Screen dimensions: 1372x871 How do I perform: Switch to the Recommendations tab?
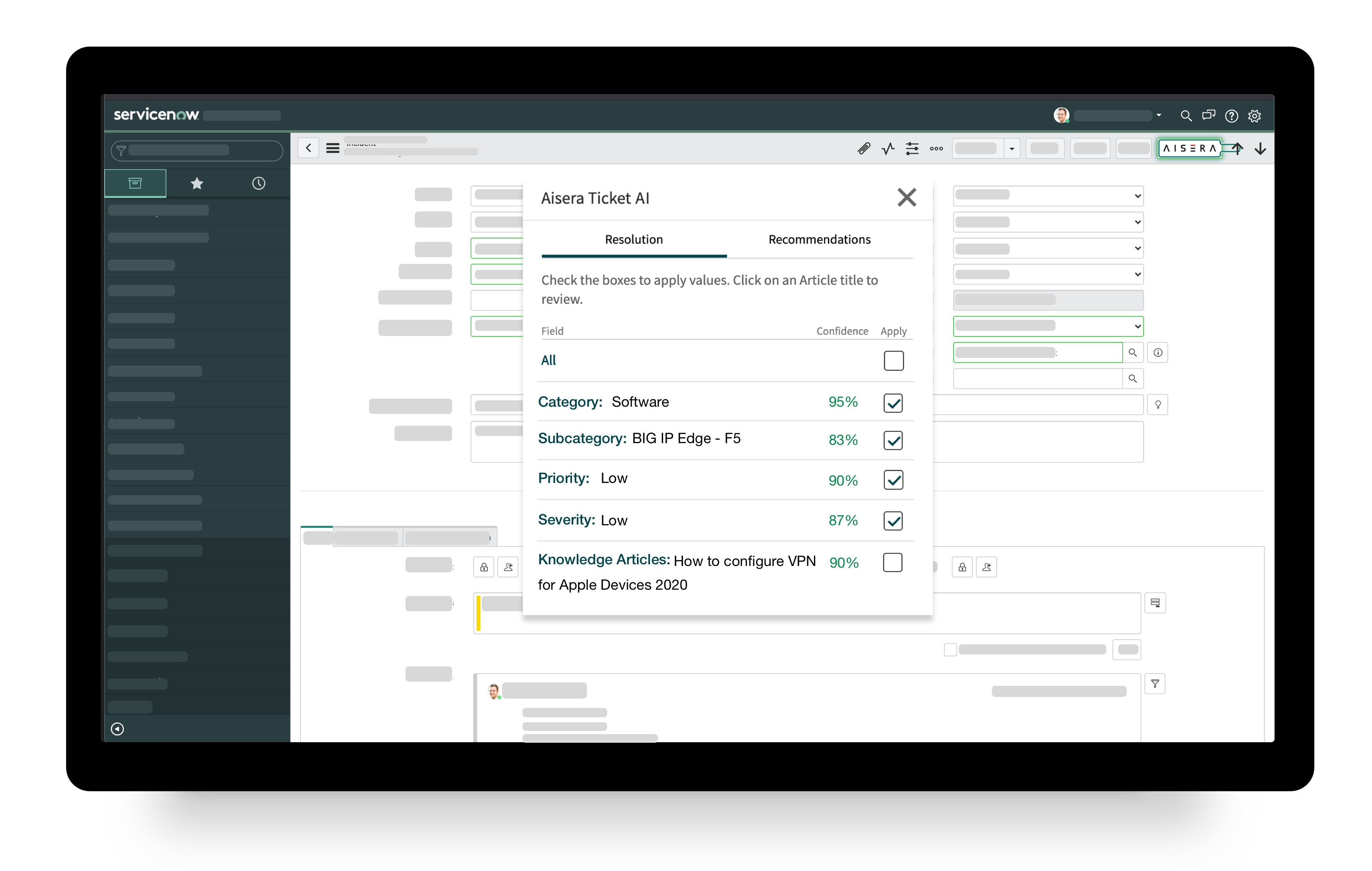pyautogui.click(x=819, y=240)
